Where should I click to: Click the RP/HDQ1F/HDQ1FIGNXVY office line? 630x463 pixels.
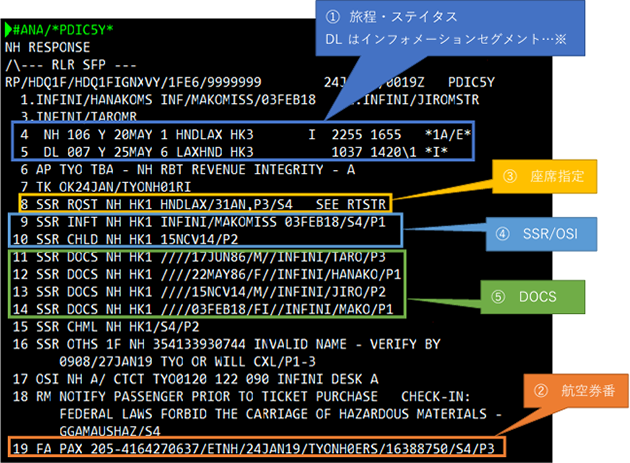tap(133, 82)
